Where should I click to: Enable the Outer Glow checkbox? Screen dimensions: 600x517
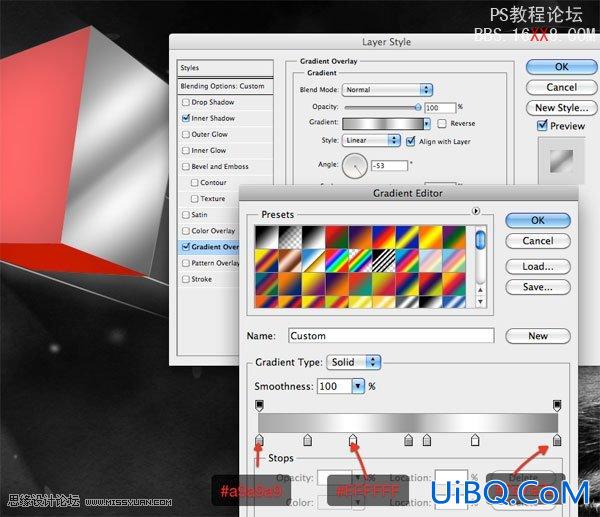coord(186,134)
